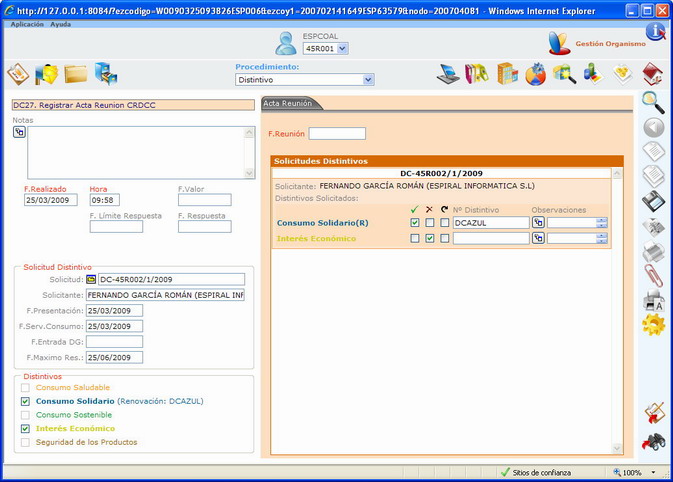This screenshot has height=482, width=673.
Task: Open the Notas expand icon
Action: point(19,132)
